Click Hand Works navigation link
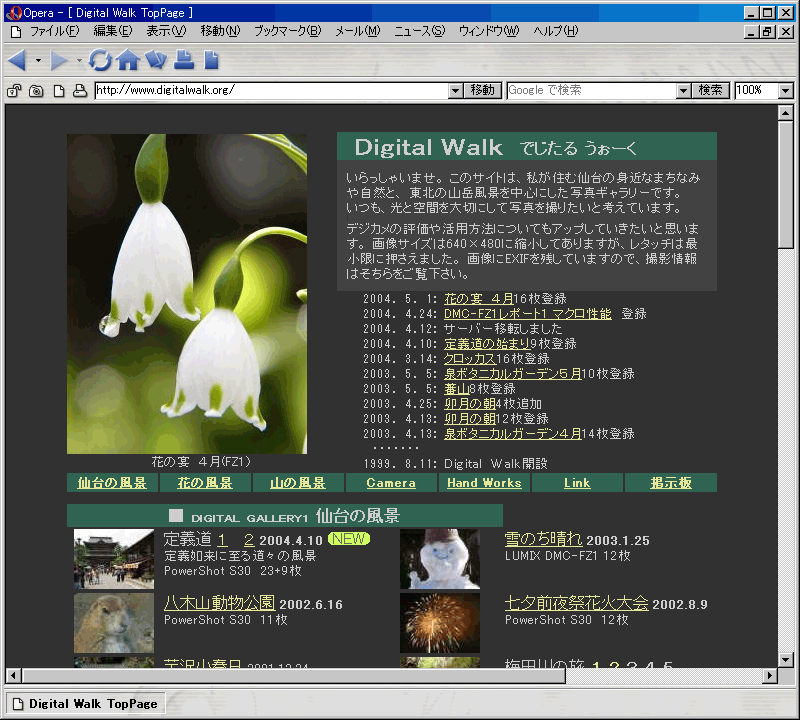 click(x=484, y=483)
